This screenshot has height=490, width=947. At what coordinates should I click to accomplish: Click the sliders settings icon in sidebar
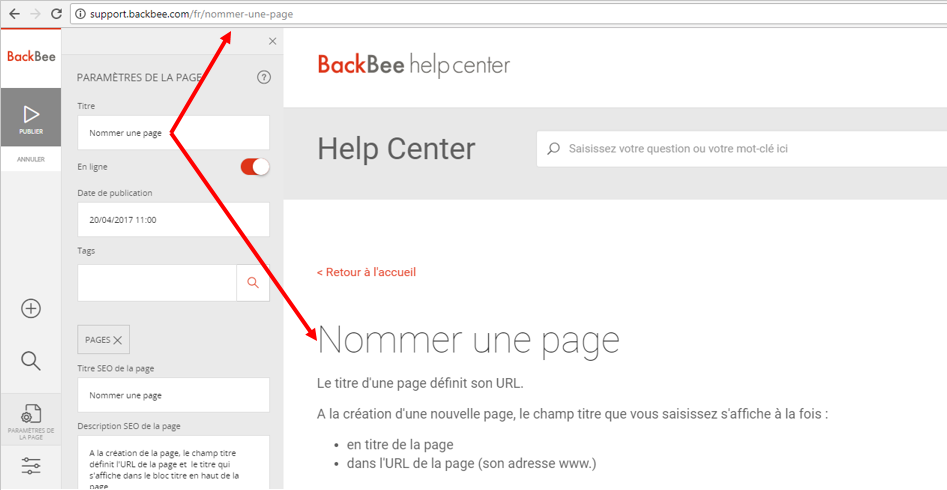[x=31, y=466]
